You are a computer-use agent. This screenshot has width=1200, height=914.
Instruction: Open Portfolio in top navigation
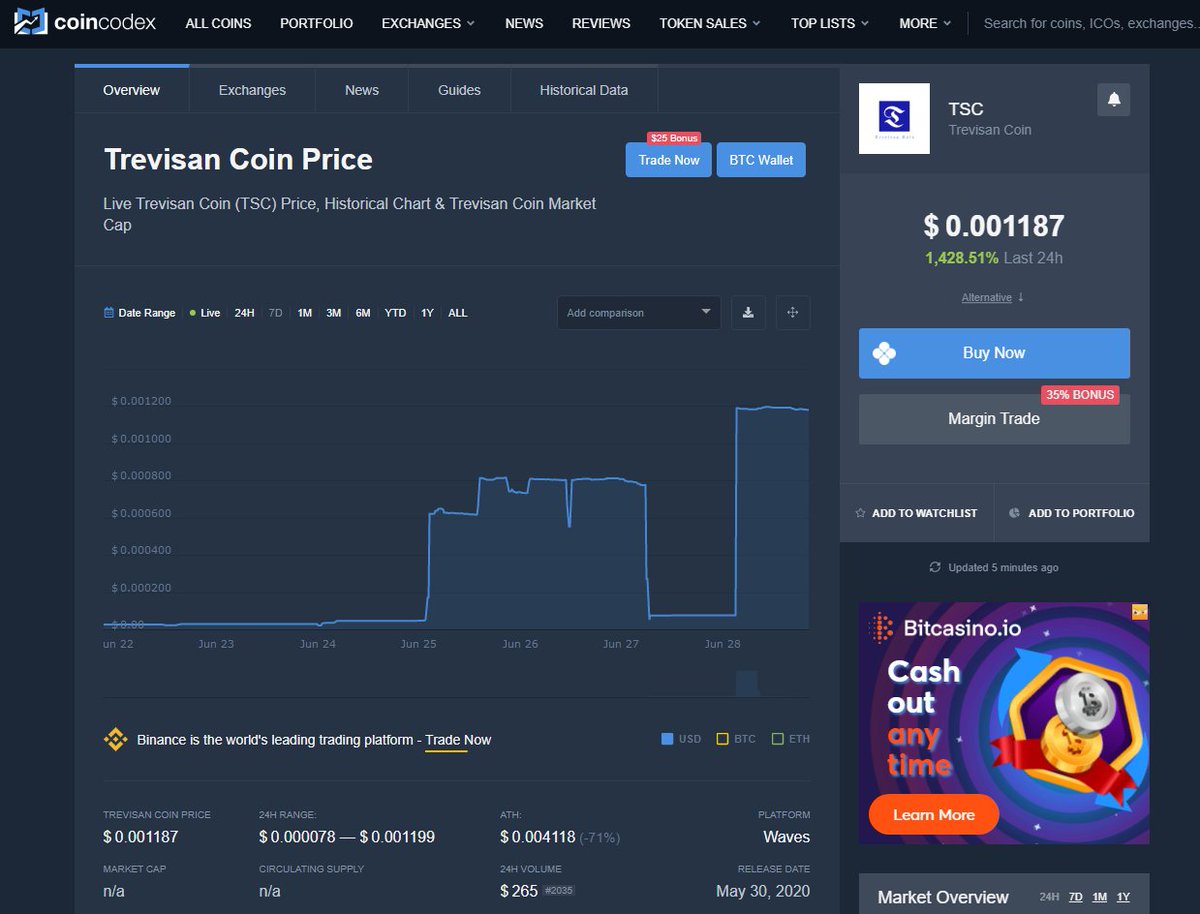[316, 23]
